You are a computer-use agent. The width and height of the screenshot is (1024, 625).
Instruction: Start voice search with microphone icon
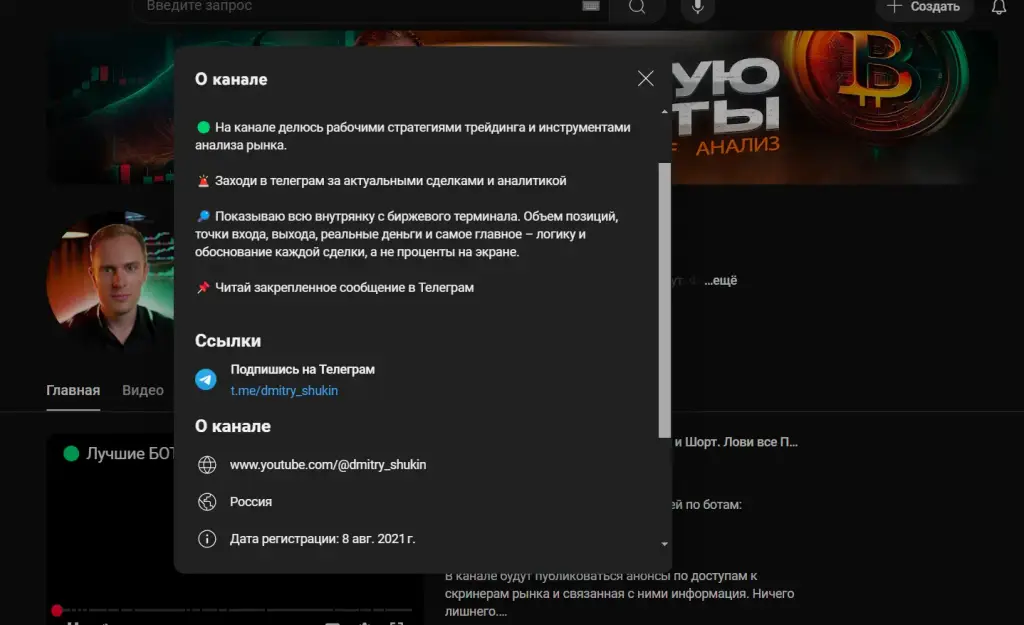pos(697,7)
